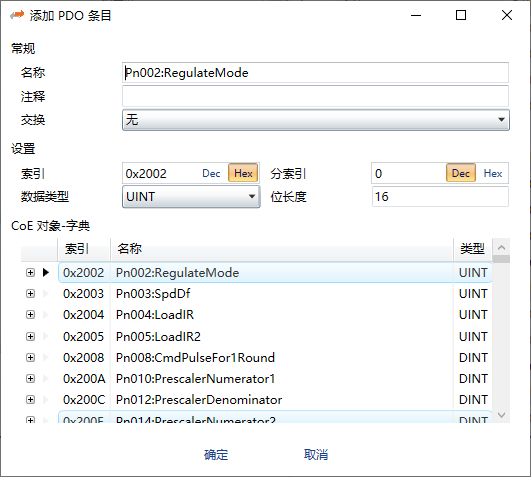531x477 pixels.
Task: Click index cell 0x200C
Action: [x=84, y=399]
